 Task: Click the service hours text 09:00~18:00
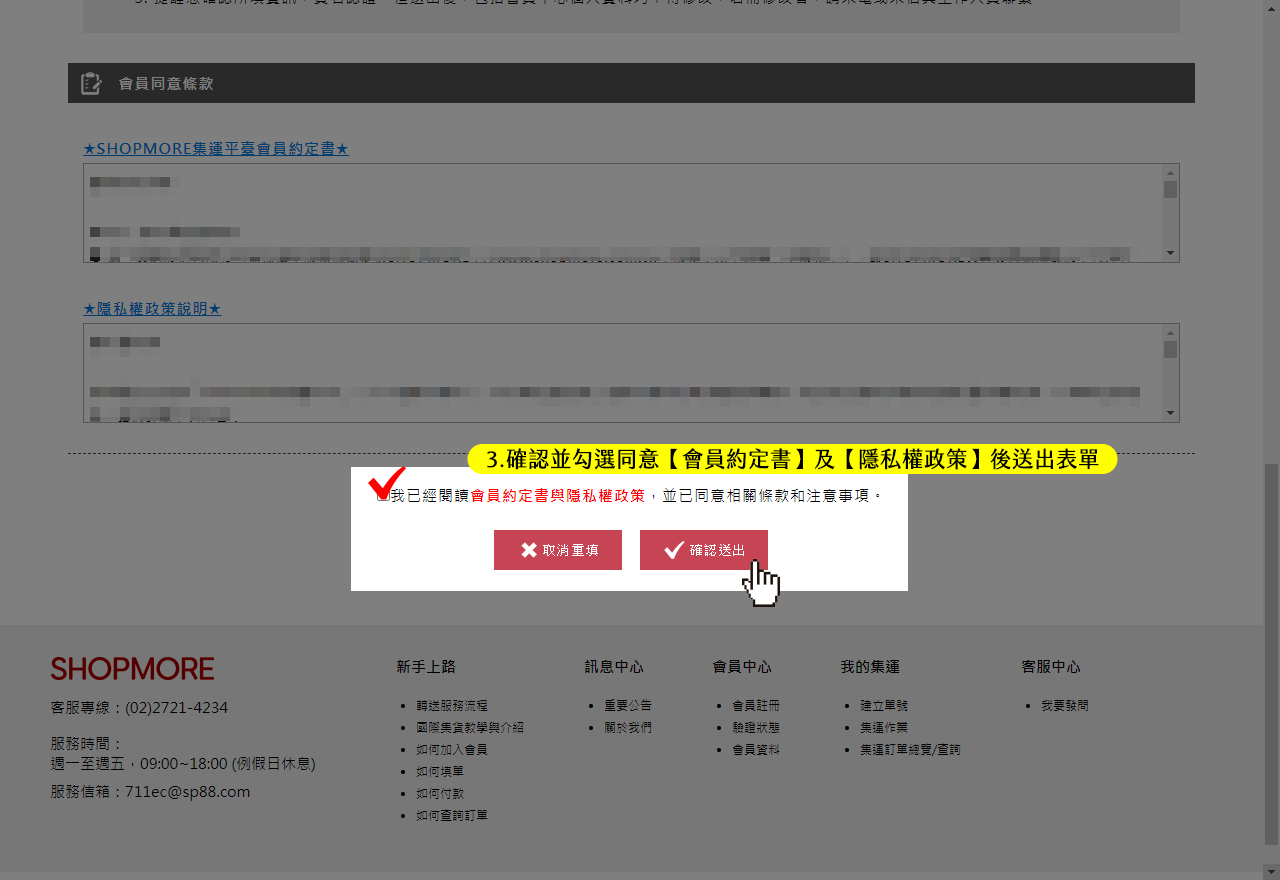tap(184, 764)
